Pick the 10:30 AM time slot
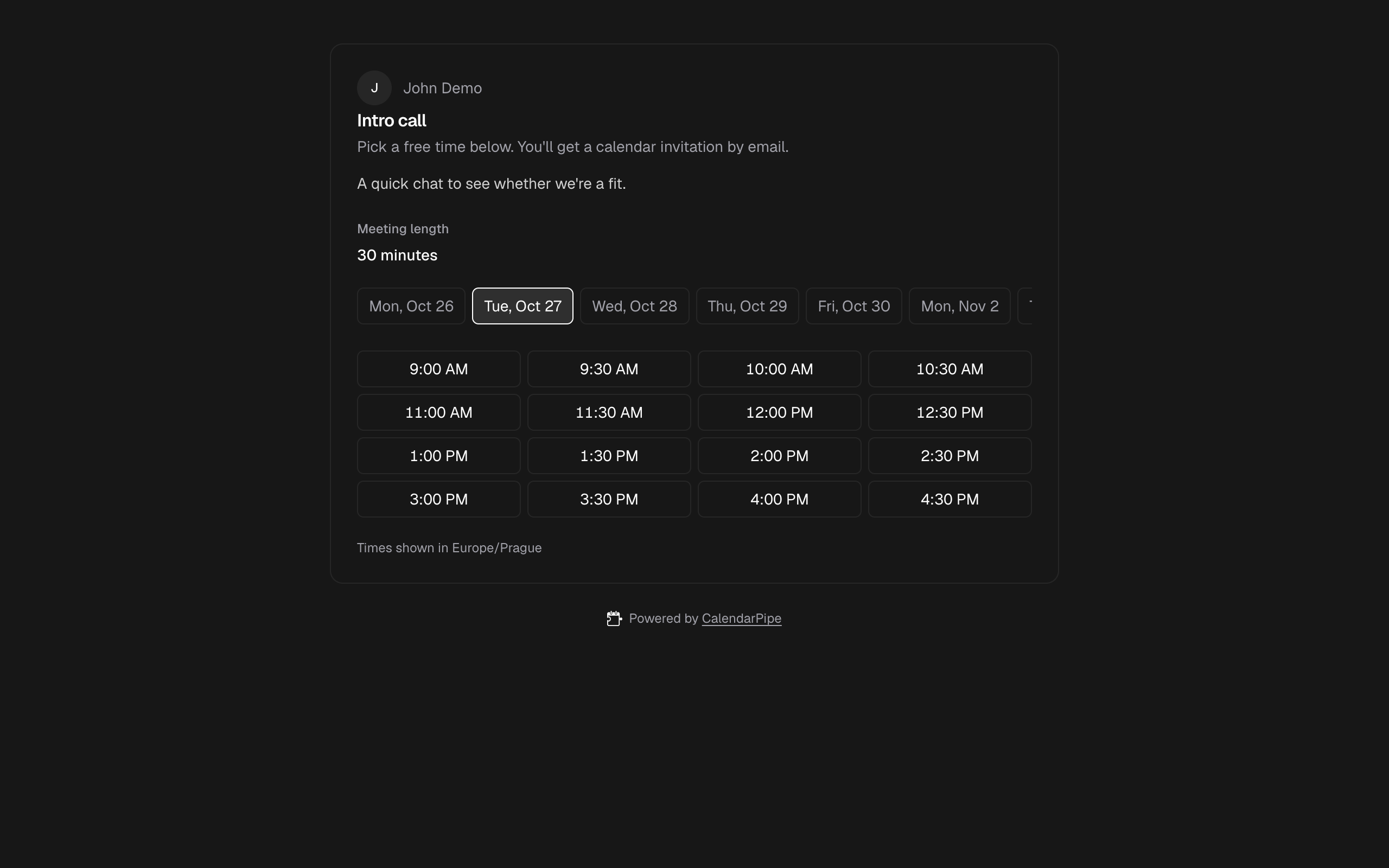The image size is (1389, 868). (x=950, y=369)
